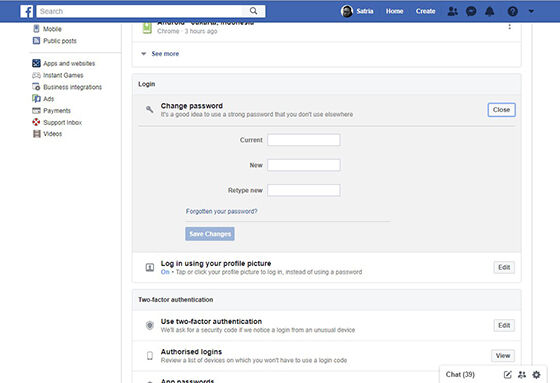Viewport: 560px width, 383px height.
Task: Click the shield icon for two-factor authentication
Action: tap(150, 325)
